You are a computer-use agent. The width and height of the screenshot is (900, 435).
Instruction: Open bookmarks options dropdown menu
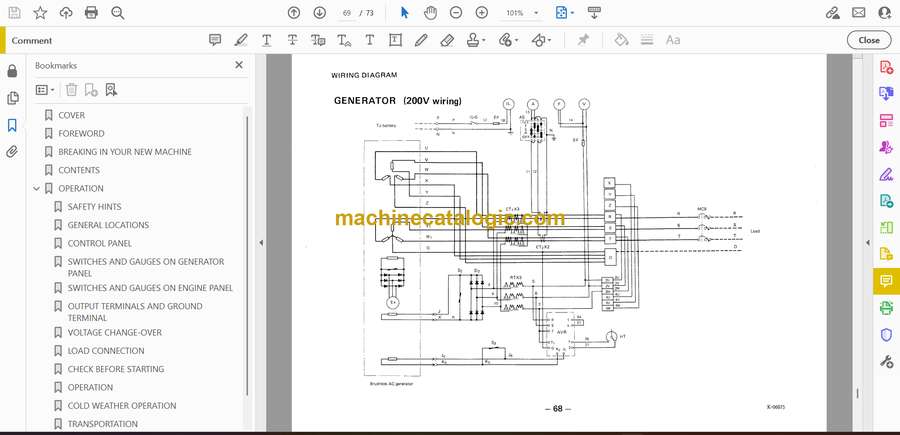point(45,90)
